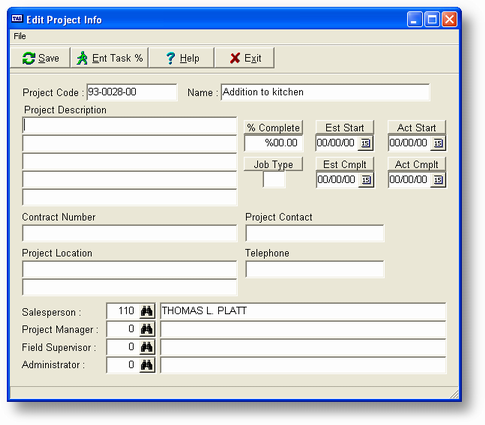The image size is (485, 425).
Task: Open Est Start calendar picker
Action: pos(365,143)
